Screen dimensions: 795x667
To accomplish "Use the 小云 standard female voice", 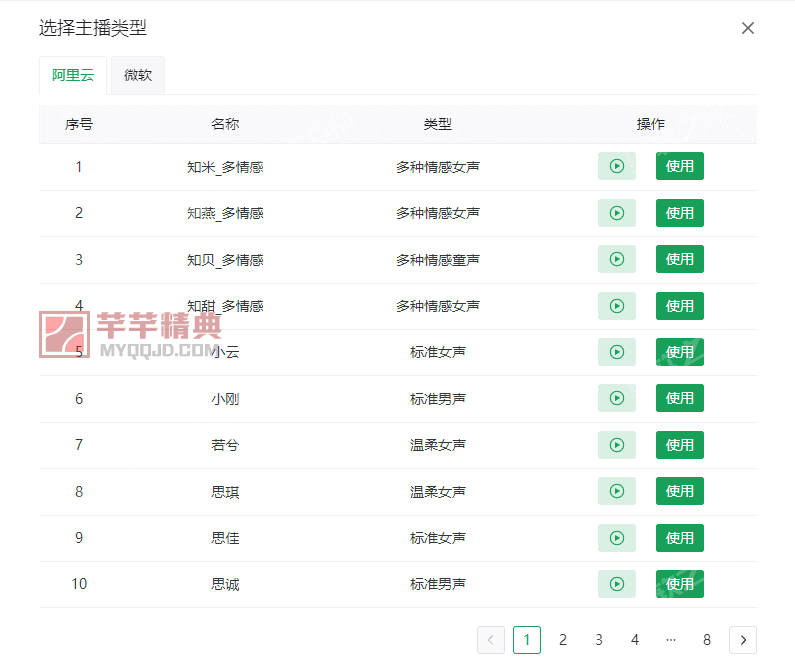I will [x=679, y=352].
